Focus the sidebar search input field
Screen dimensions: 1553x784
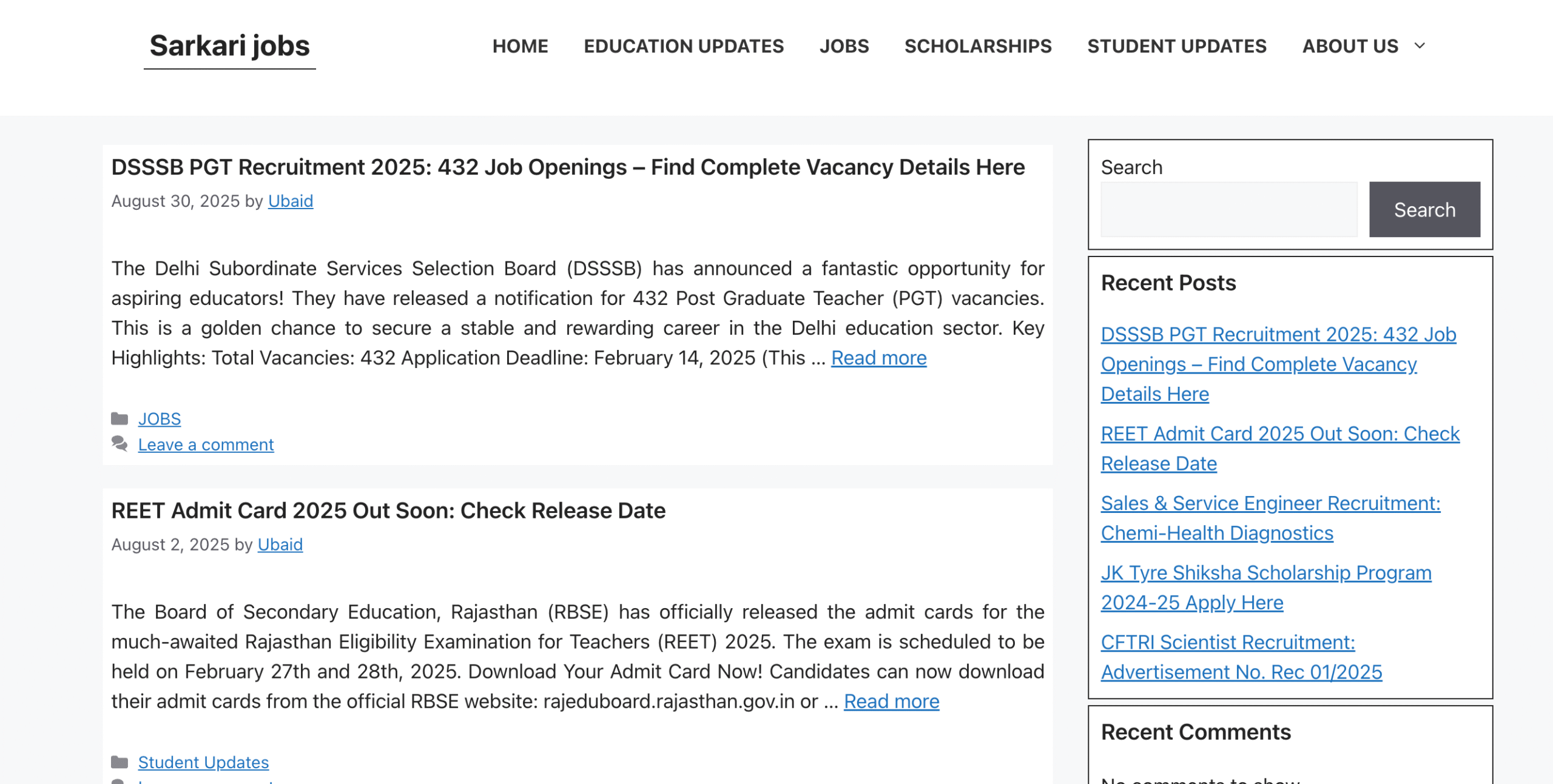(x=1229, y=209)
